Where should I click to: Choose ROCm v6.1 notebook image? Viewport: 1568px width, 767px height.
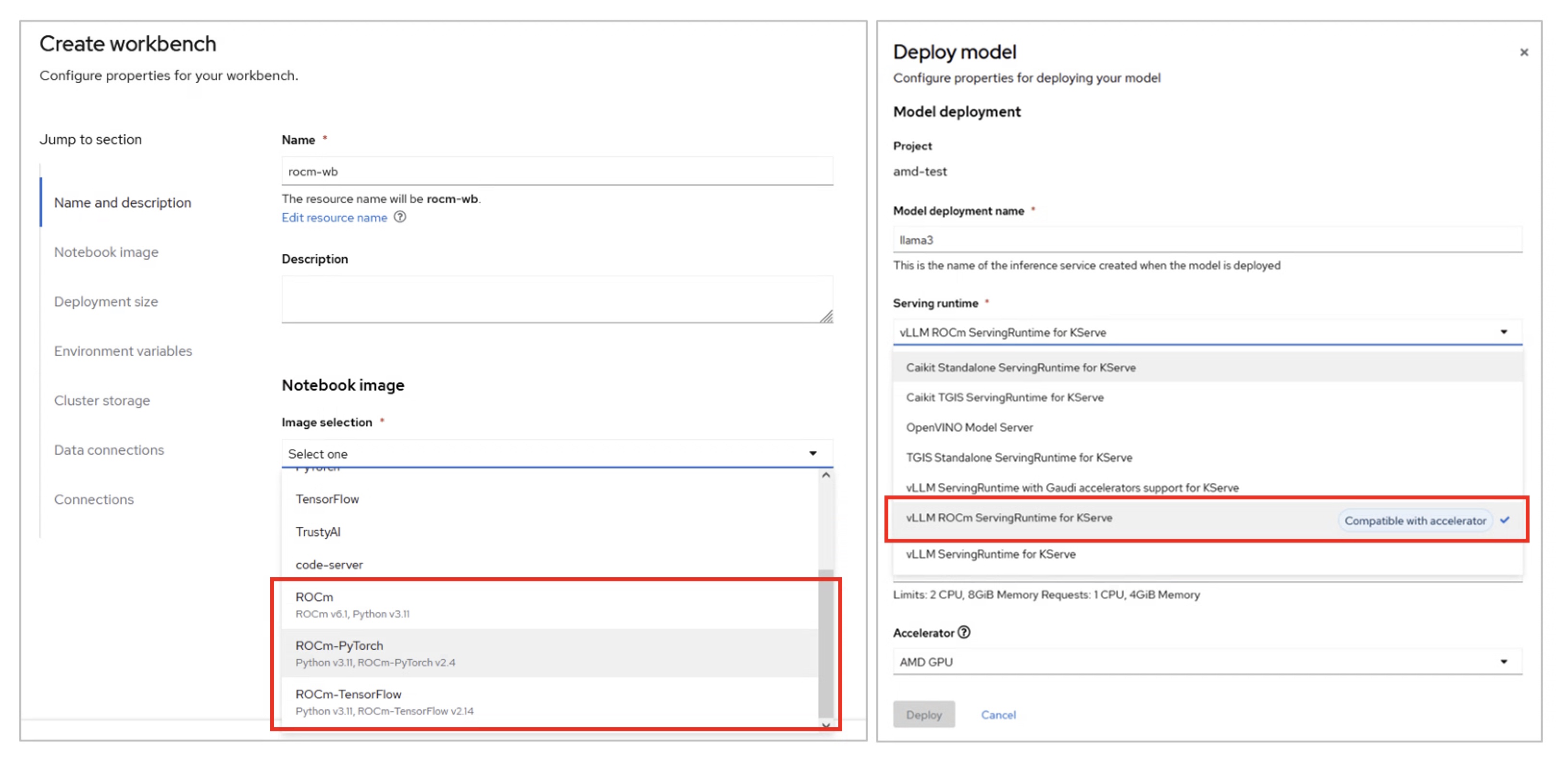[x=550, y=605]
